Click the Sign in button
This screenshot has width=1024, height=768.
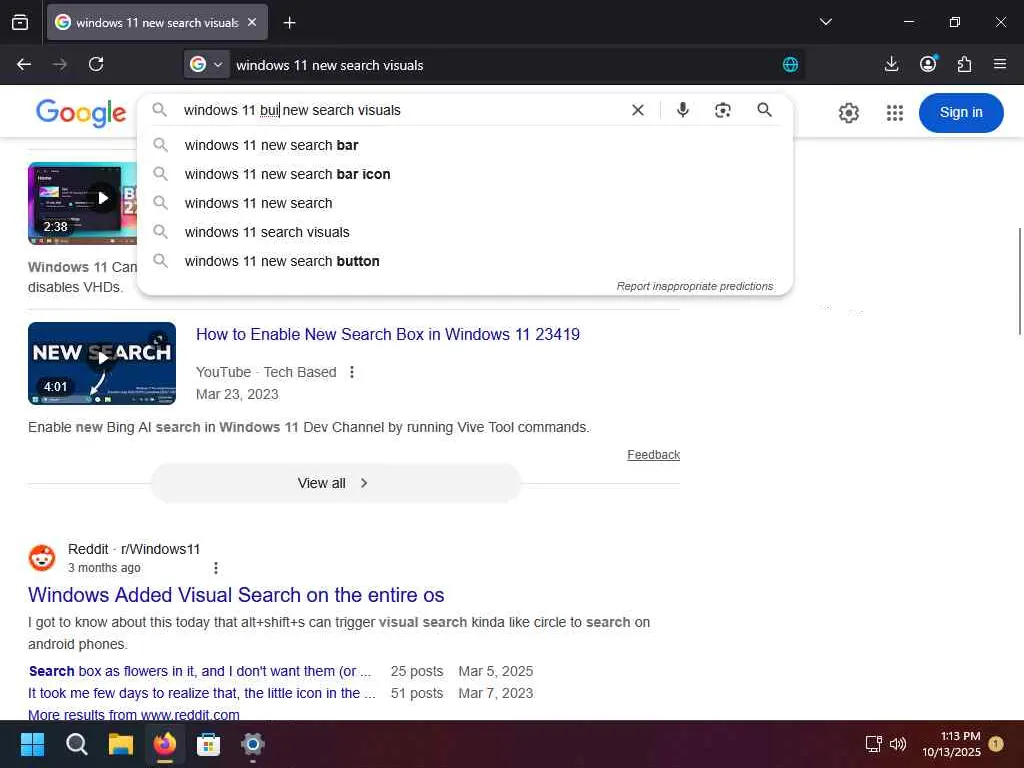[961, 112]
